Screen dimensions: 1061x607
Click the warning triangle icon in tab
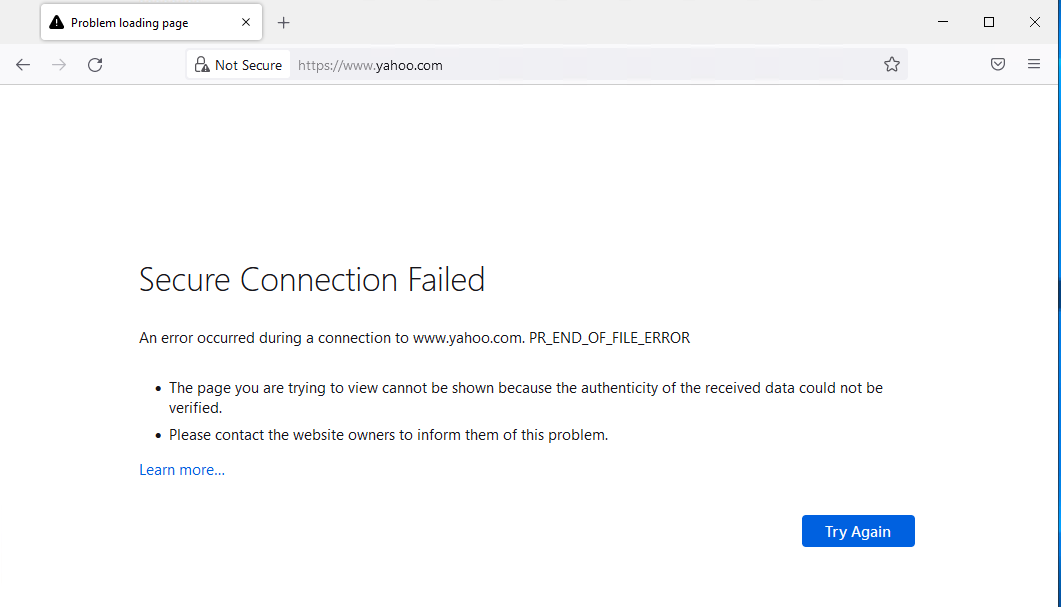57,22
